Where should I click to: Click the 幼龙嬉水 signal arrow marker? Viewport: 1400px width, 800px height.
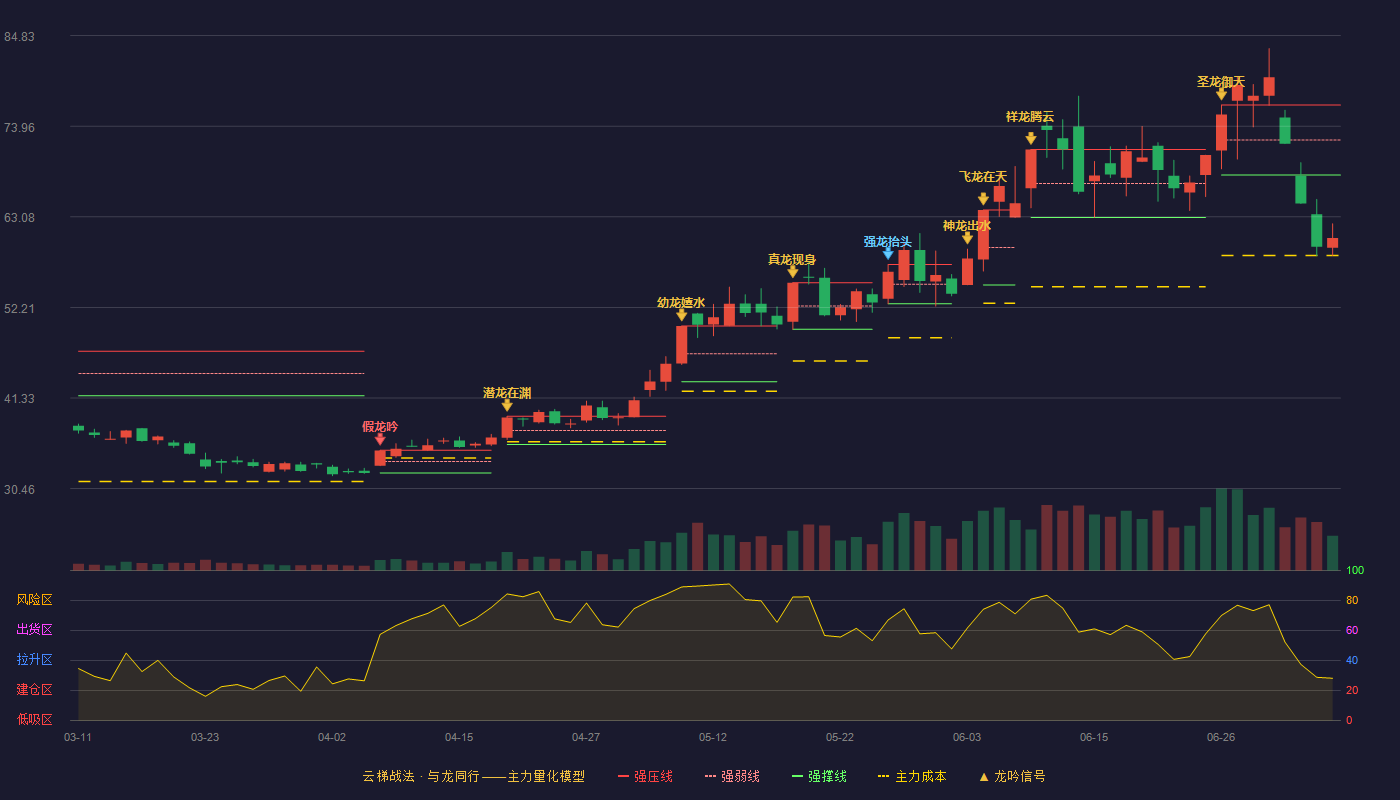(x=682, y=315)
